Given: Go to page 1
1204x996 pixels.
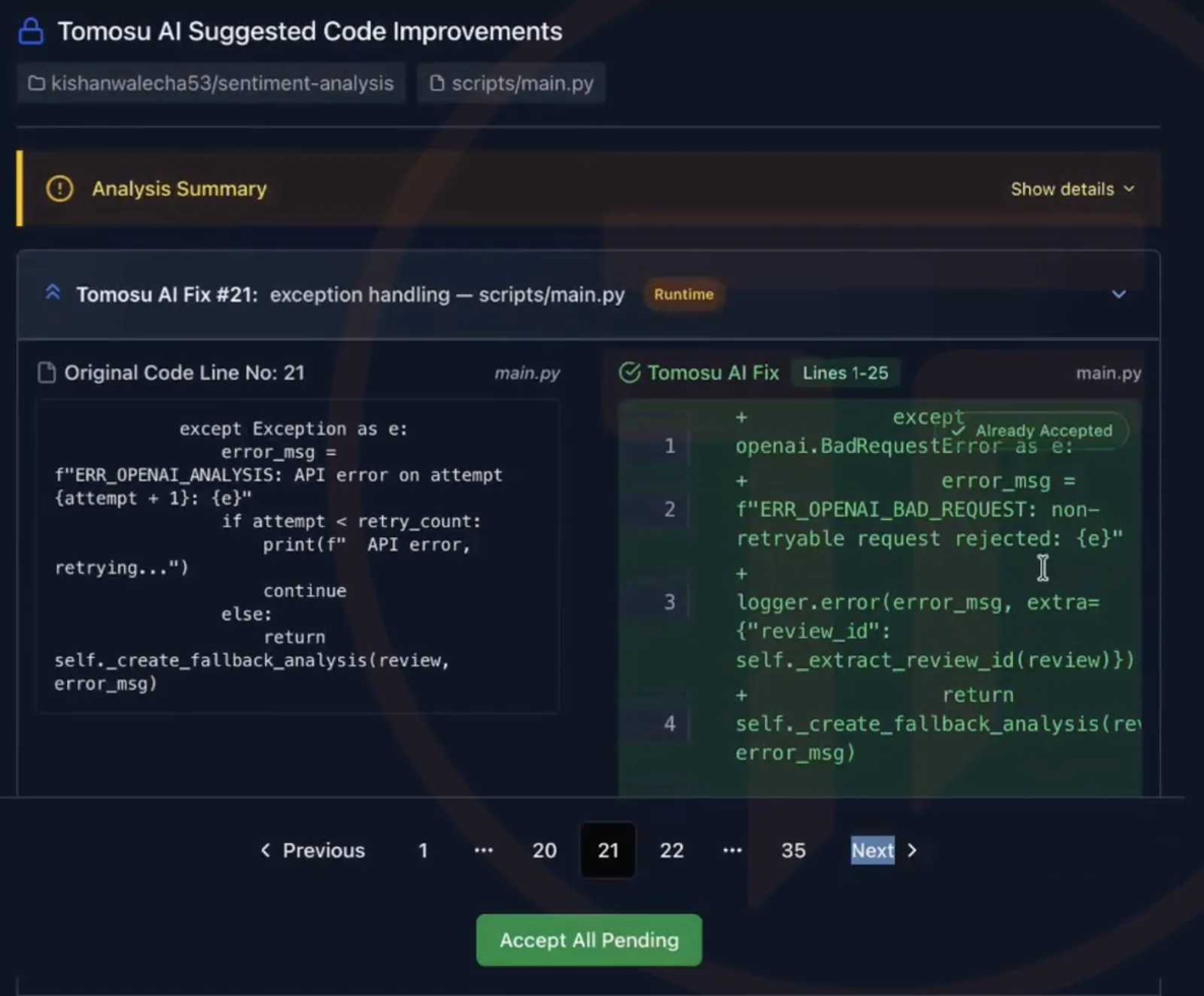Looking at the screenshot, I should pyautogui.click(x=423, y=850).
